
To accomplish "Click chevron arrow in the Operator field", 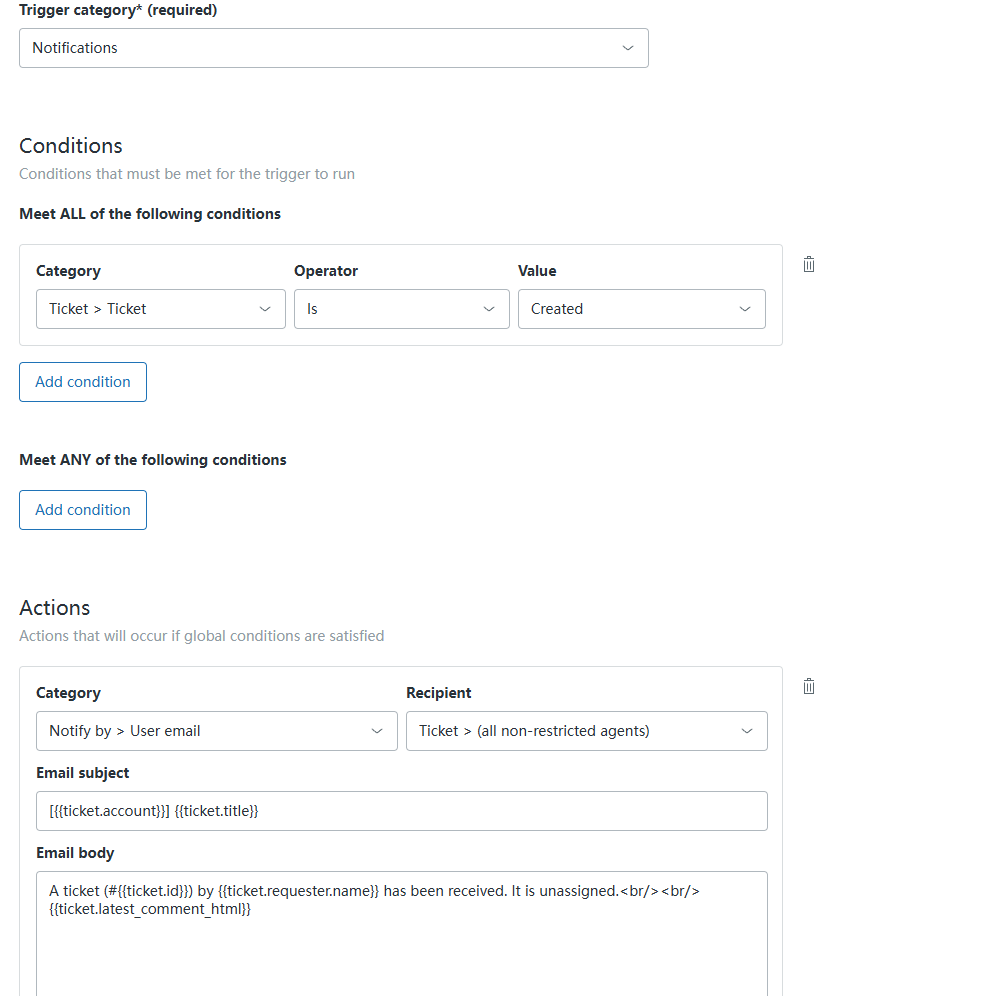I will [489, 309].
